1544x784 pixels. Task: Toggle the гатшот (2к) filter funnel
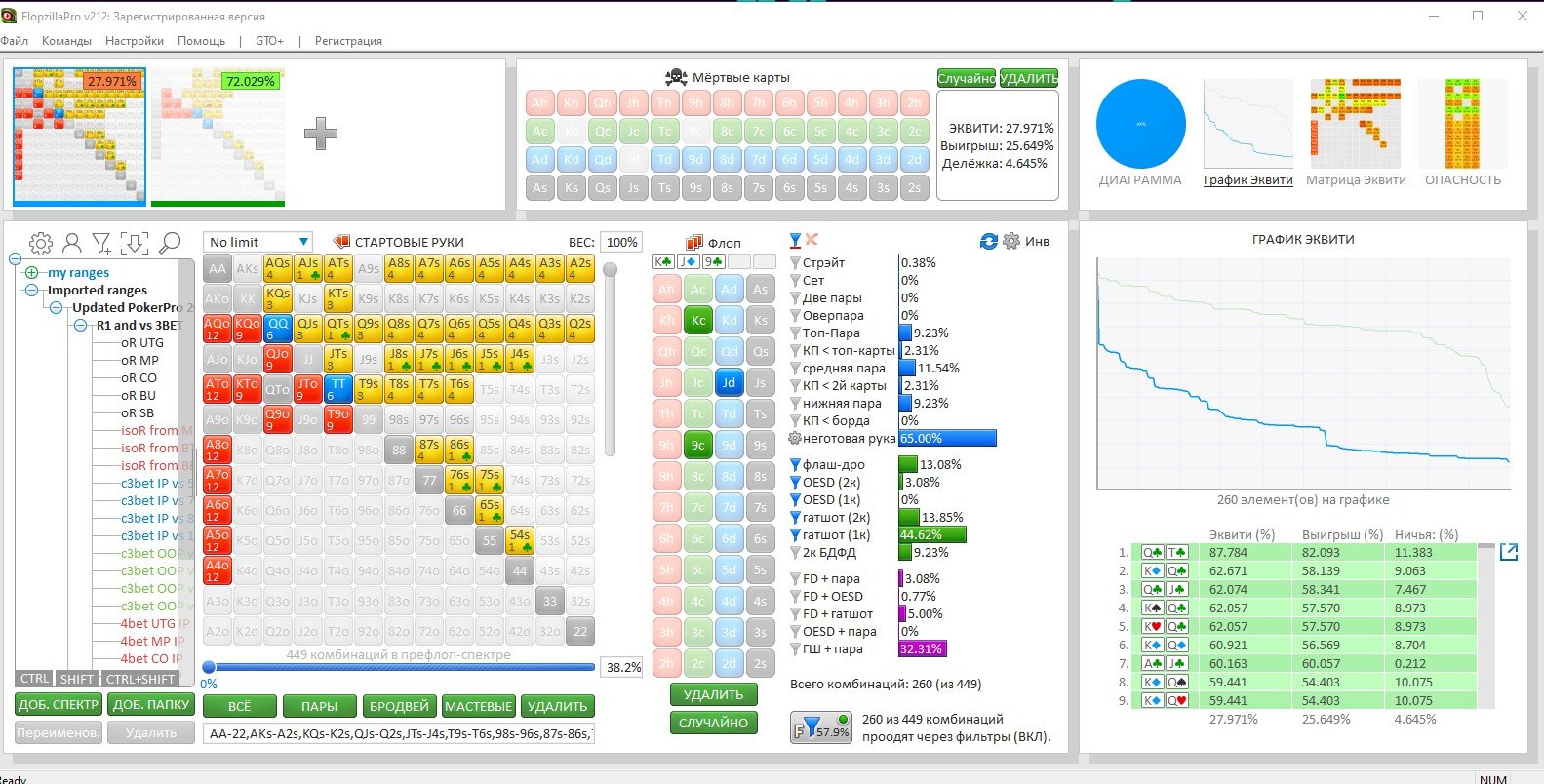pyautogui.click(x=795, y=518)
